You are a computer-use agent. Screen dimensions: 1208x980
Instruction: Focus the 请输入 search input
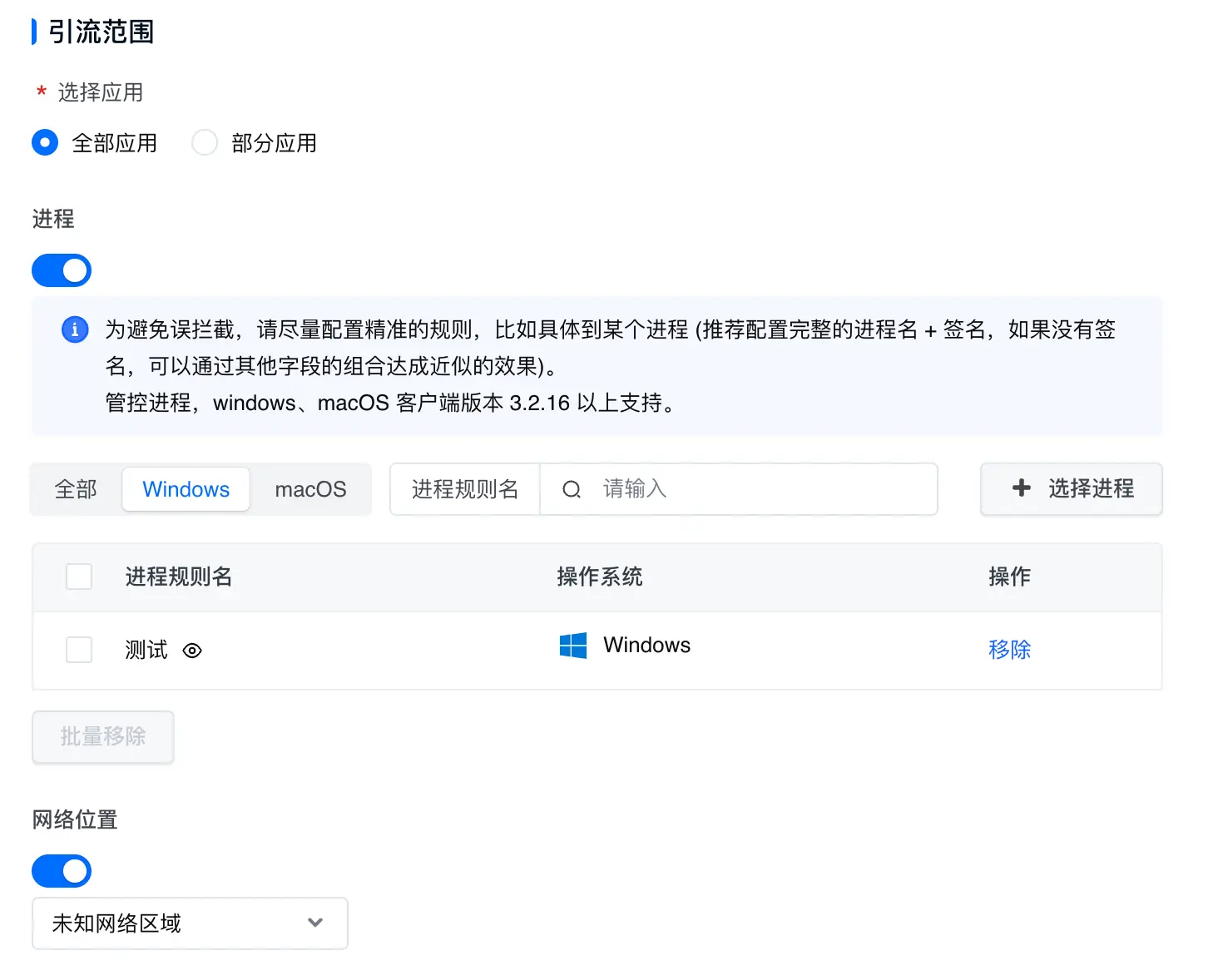[739, 489]
